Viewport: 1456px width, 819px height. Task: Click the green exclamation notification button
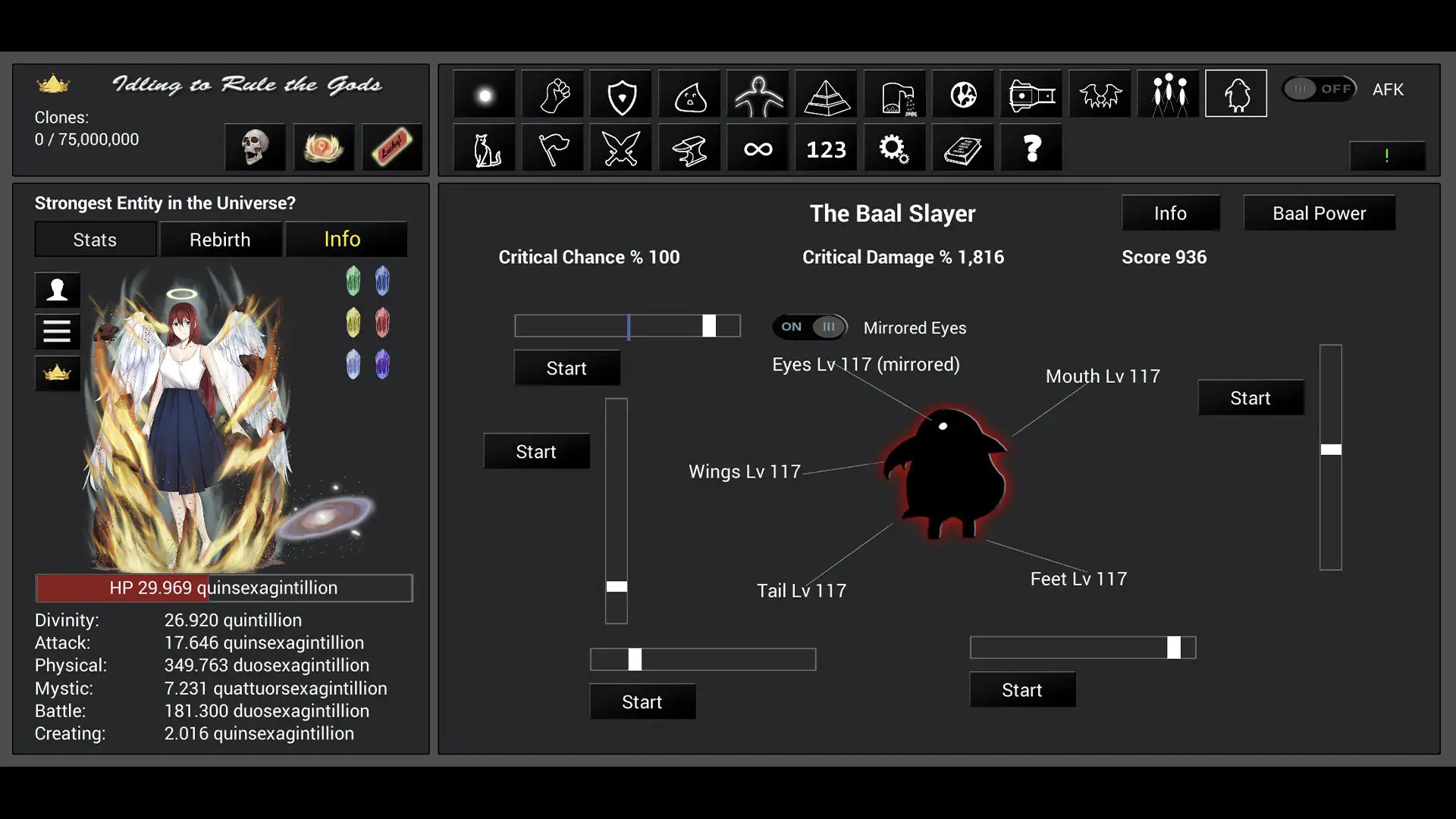coord(1387,155)
